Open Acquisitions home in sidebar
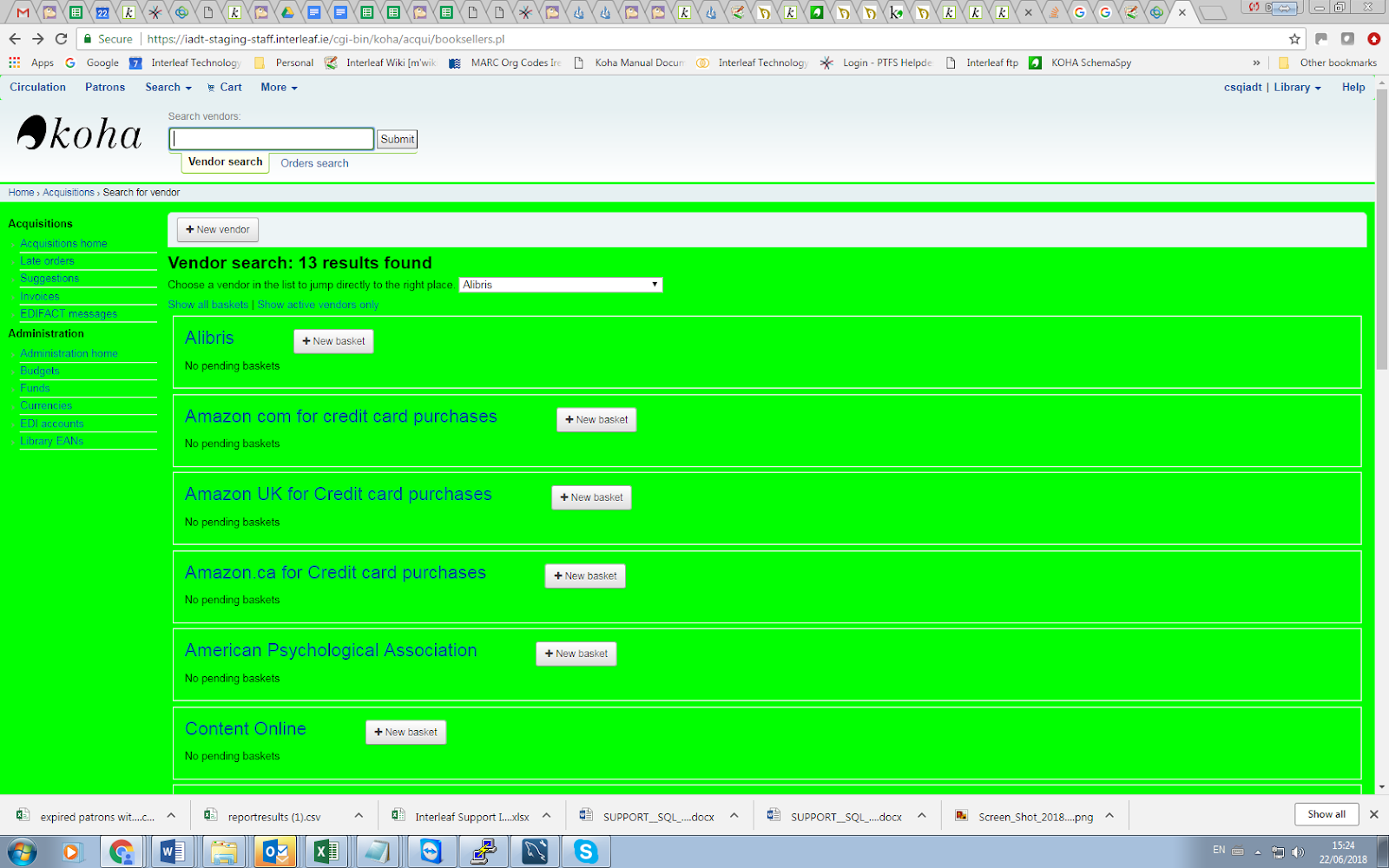The image size is (1389, 868). point(63,244)
